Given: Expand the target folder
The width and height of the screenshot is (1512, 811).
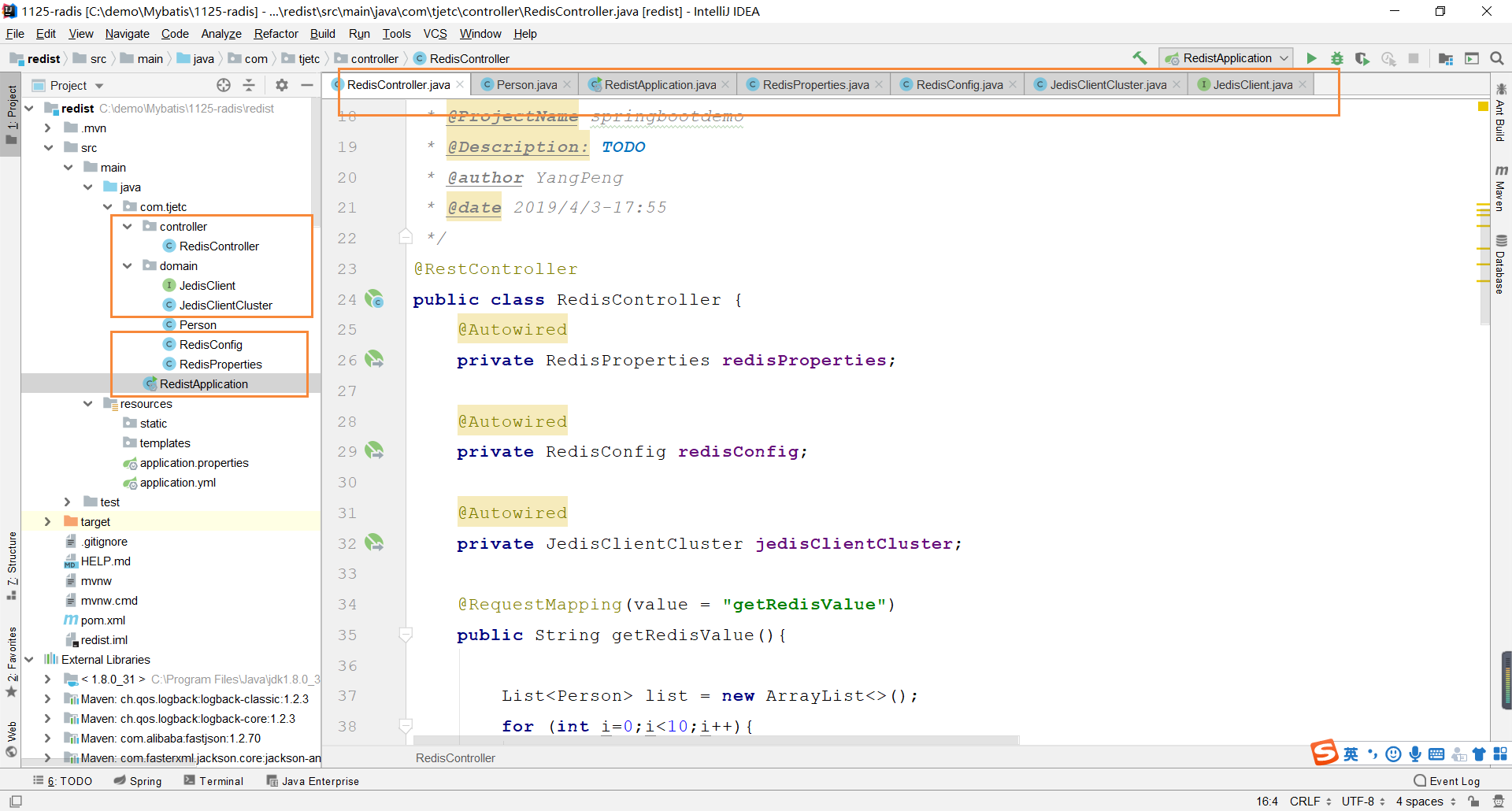Looking at the screenshot, I should (47, 521).
